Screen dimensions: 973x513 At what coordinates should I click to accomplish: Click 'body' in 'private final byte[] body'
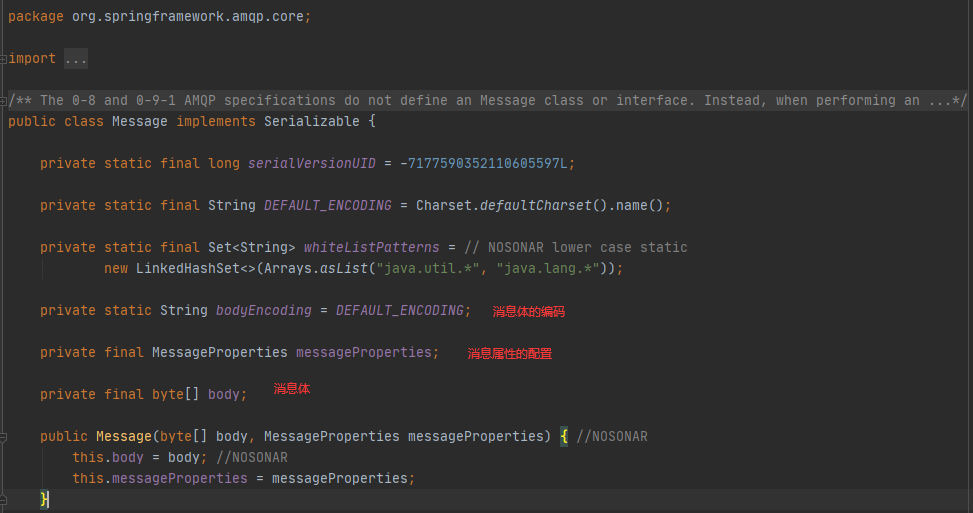pos(223,395)
